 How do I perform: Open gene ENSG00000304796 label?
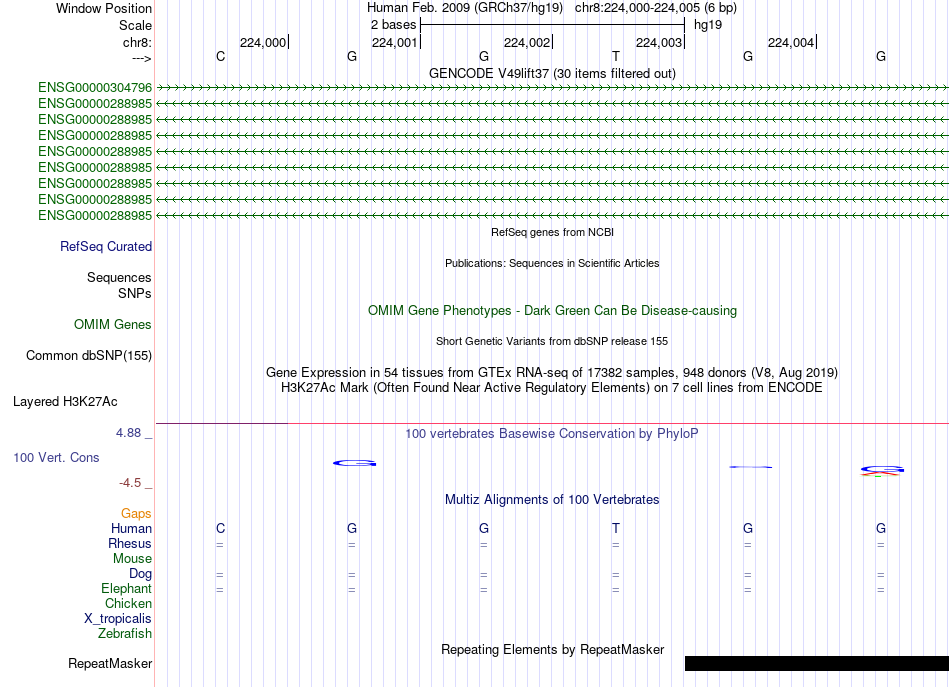tap(95, 87)
